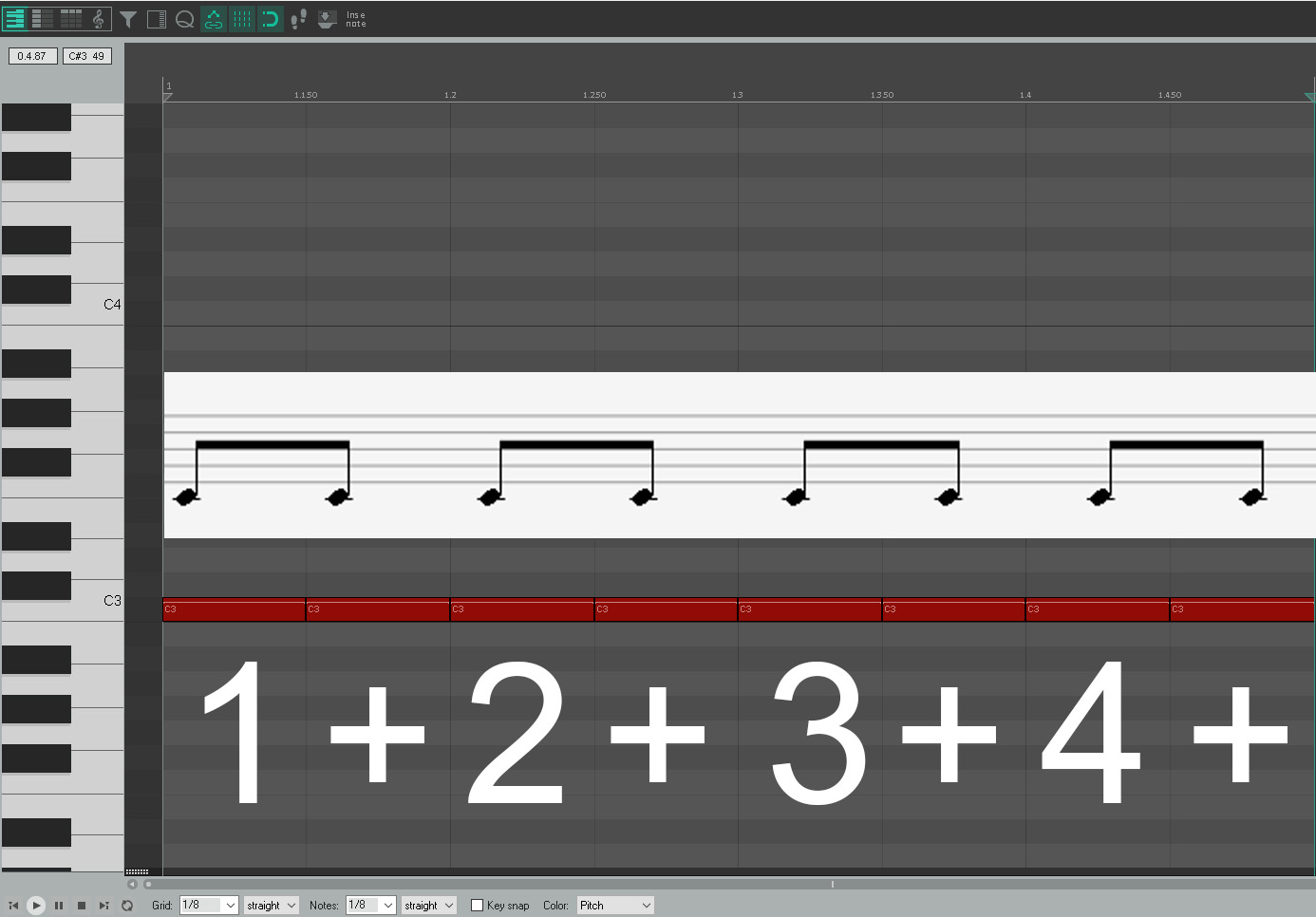Toggle repeat loop in transport
The height and width of the screenshot is (917, 1316).
[127, 906]
